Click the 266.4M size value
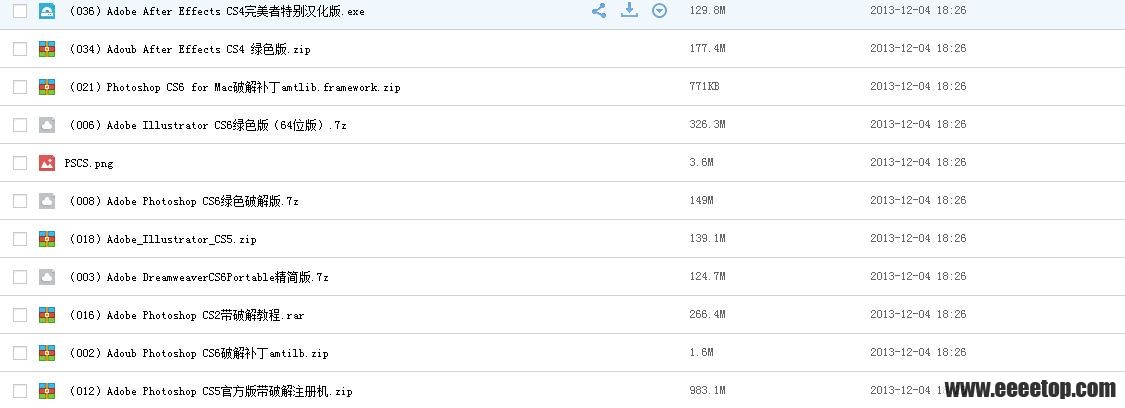Screen dimensions: 1125x408 click(707, 315)
